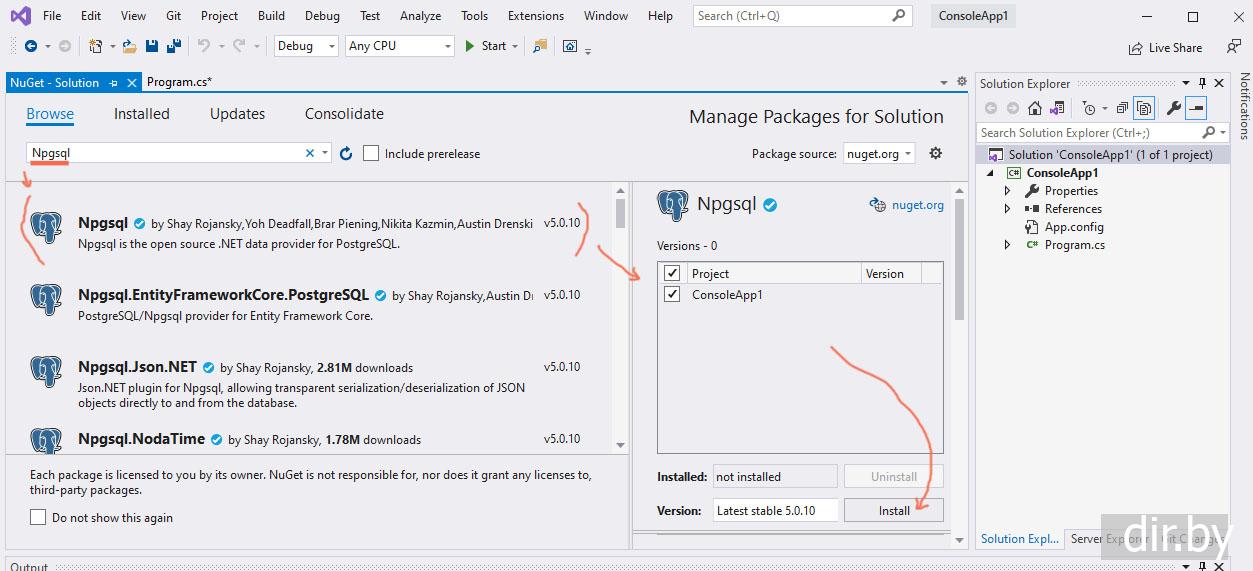Click the Save All toolbar icon
The width and height of the screenshot is (1253, 571).
pyautogui.click(x=173, y=46)
